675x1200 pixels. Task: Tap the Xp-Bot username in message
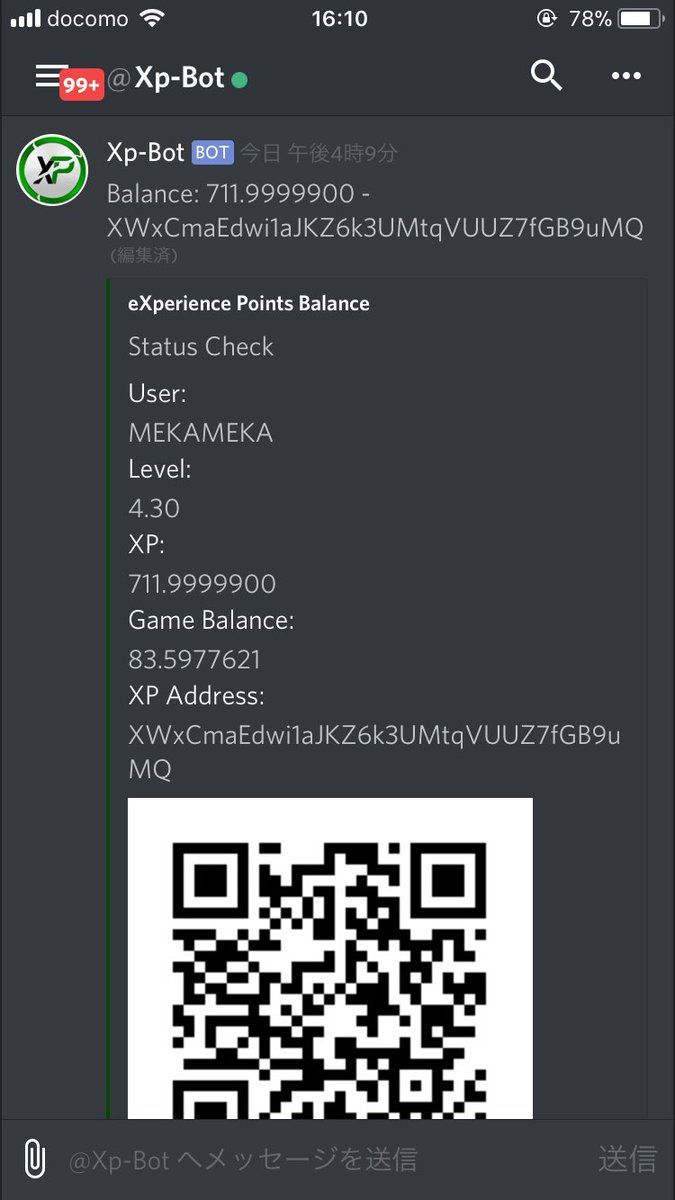coord(146,152)
